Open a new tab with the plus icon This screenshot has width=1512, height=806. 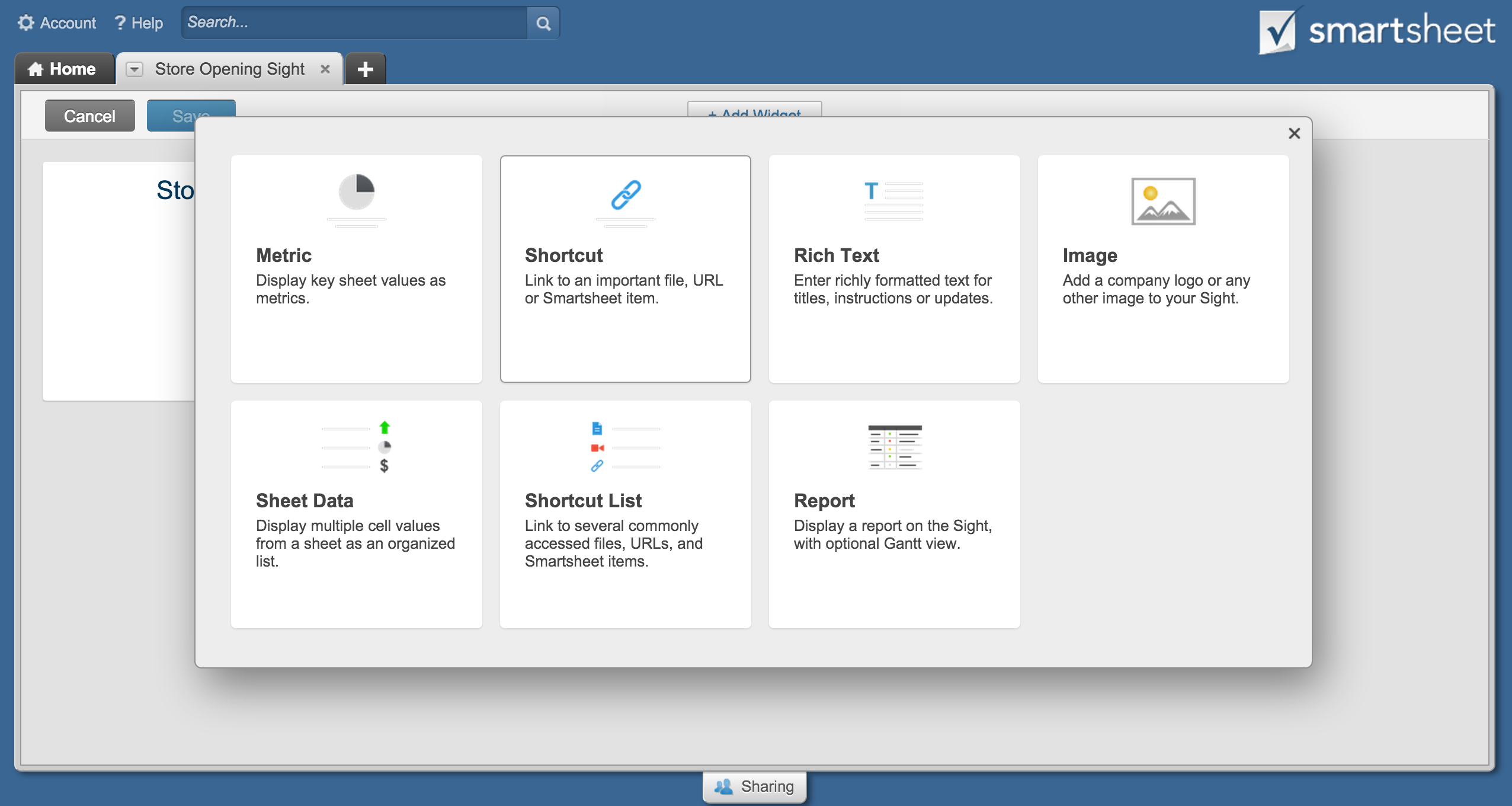365,69
